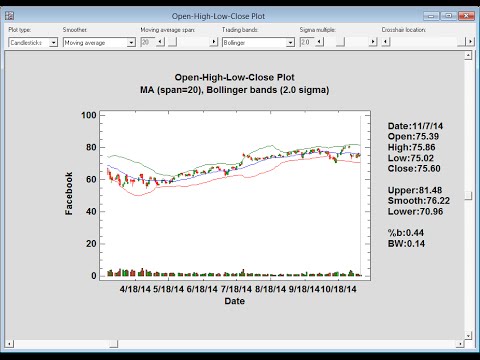The width and height of the screenshot is (480, 360).
Task: Click the window title text in title bar
Action: [x=218, y=16]
